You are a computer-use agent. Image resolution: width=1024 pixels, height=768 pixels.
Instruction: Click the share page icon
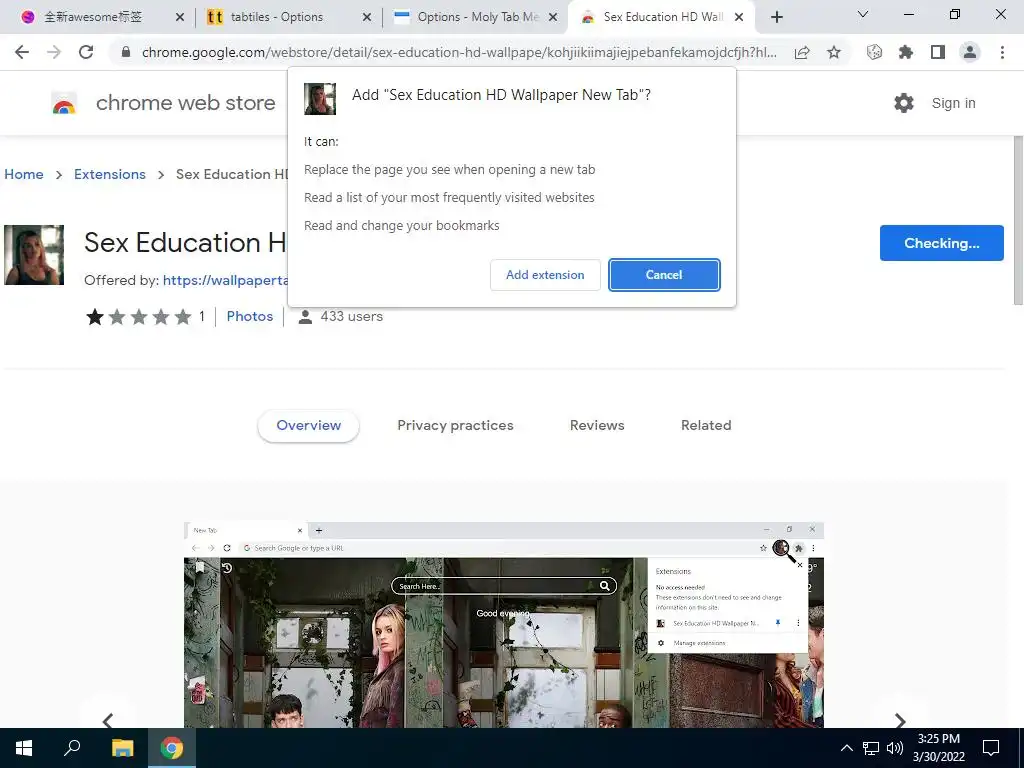(802, 52)
